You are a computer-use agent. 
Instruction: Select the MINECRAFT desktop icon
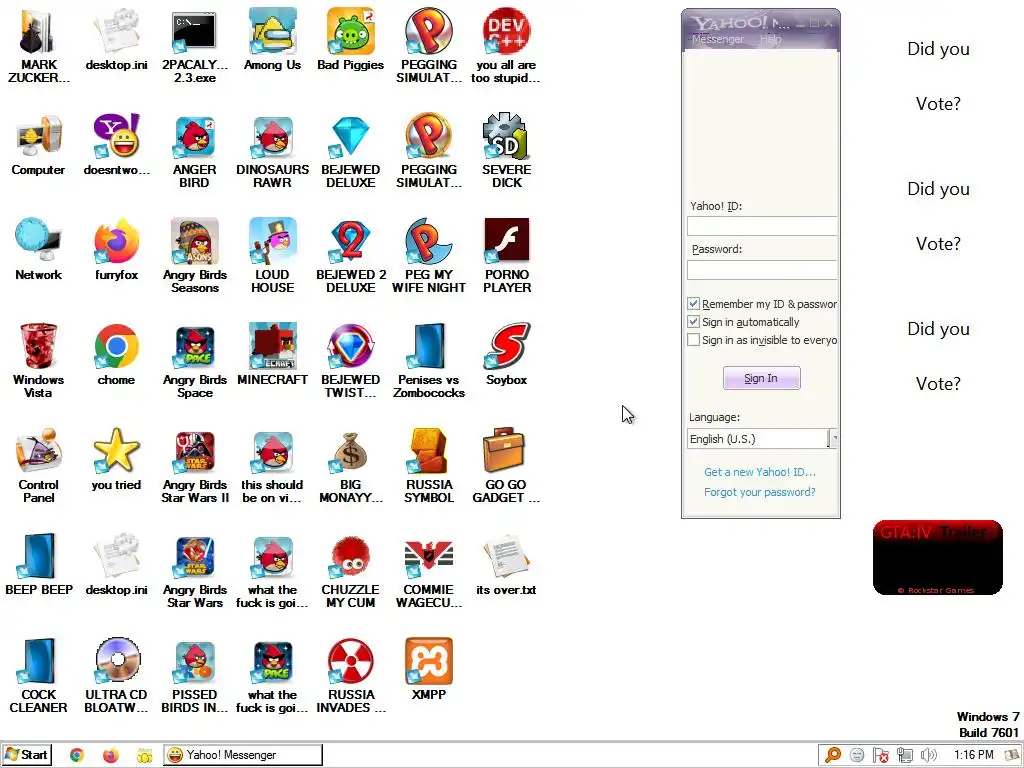click(x=272, y=355)
